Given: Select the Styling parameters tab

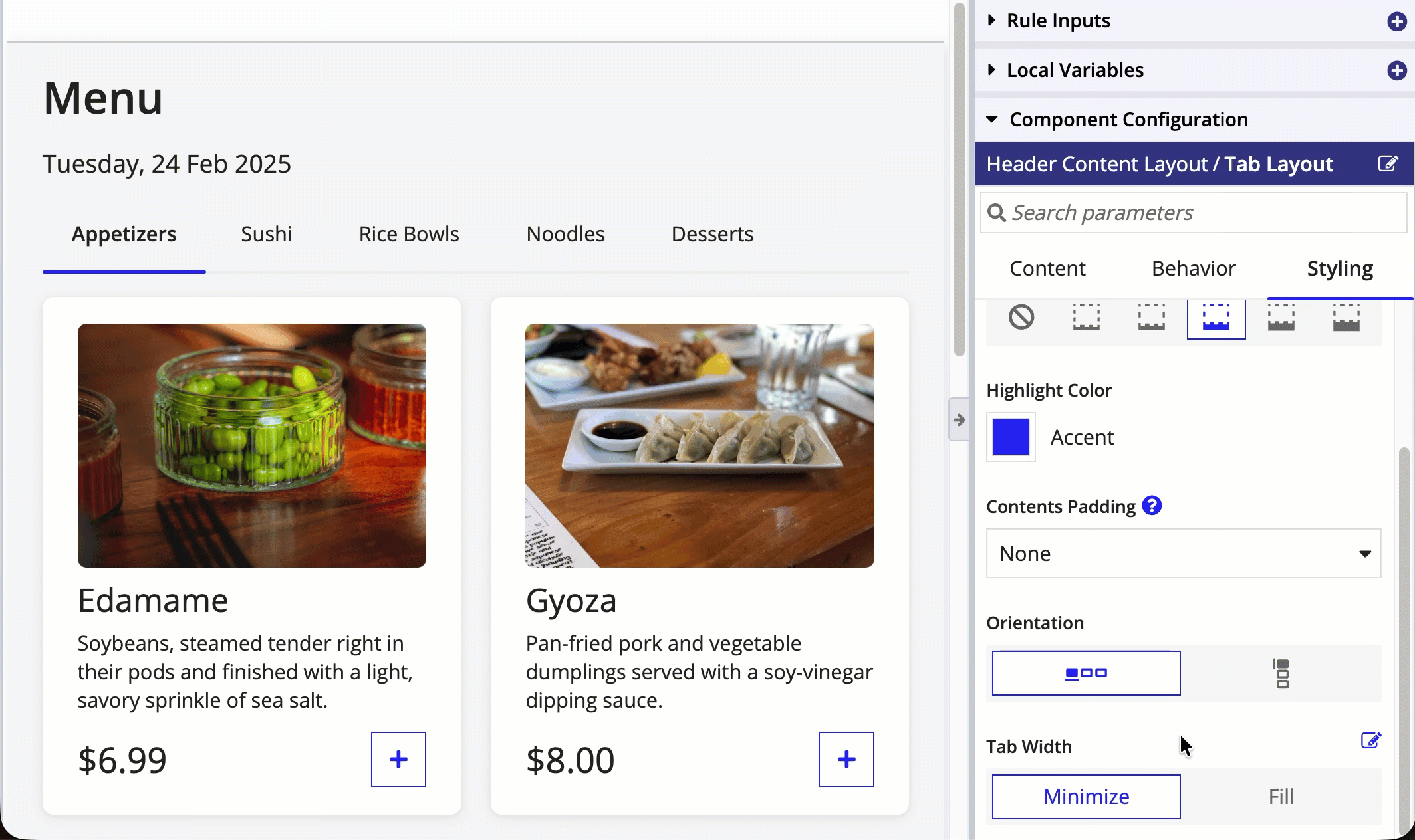Looking at the screenshot, I should tap(1340, 268).
